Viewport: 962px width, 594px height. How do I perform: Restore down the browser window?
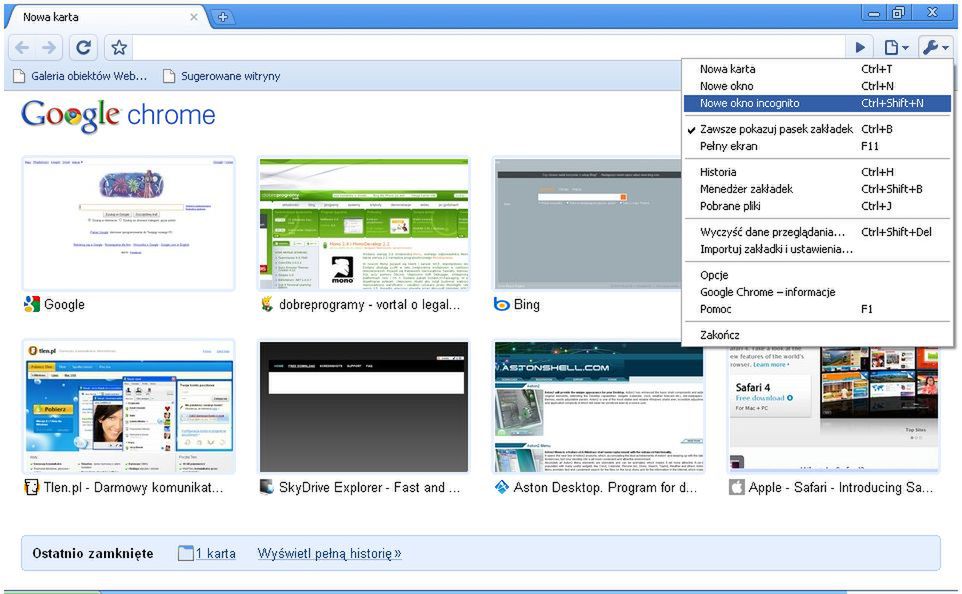click(899, 13)
